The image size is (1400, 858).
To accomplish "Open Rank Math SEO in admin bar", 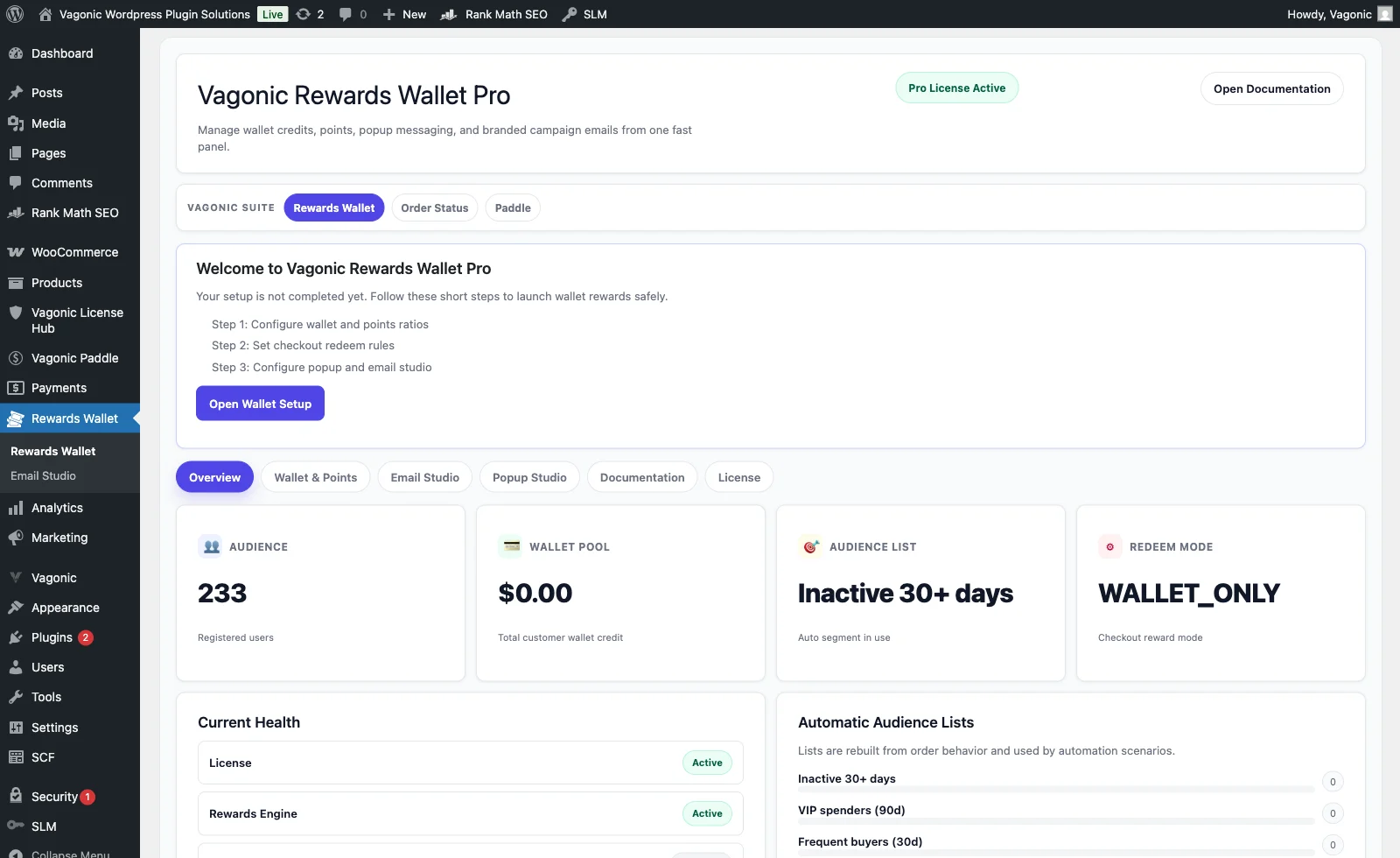I will pyautogui.click(x=494, y=14).
